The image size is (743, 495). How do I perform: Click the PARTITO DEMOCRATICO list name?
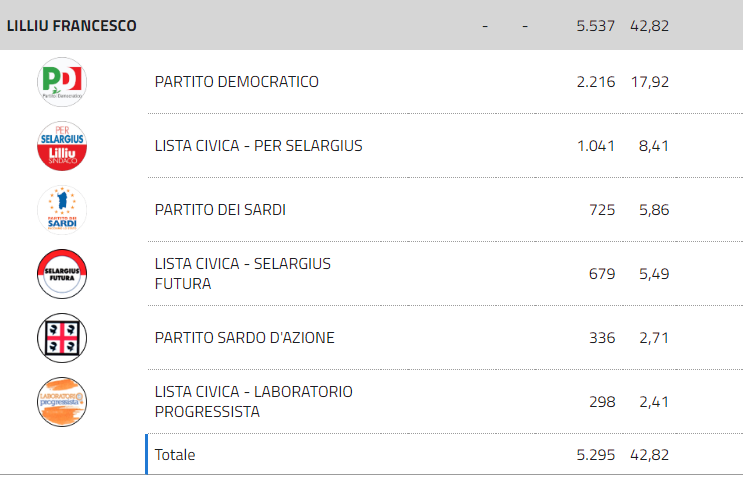pos(236,82)
